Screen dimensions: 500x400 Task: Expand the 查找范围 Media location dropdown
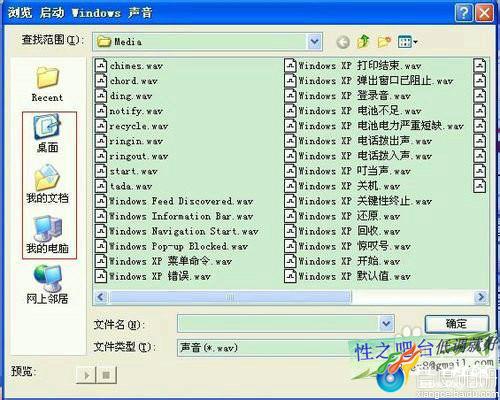(x=315, y=42)
